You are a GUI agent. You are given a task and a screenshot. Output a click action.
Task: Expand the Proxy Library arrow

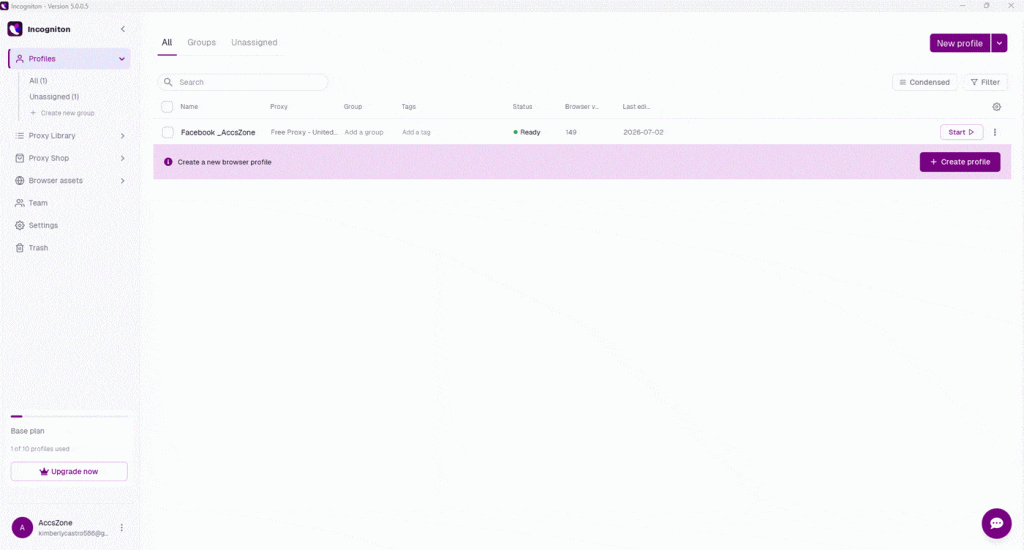point(123,136)
